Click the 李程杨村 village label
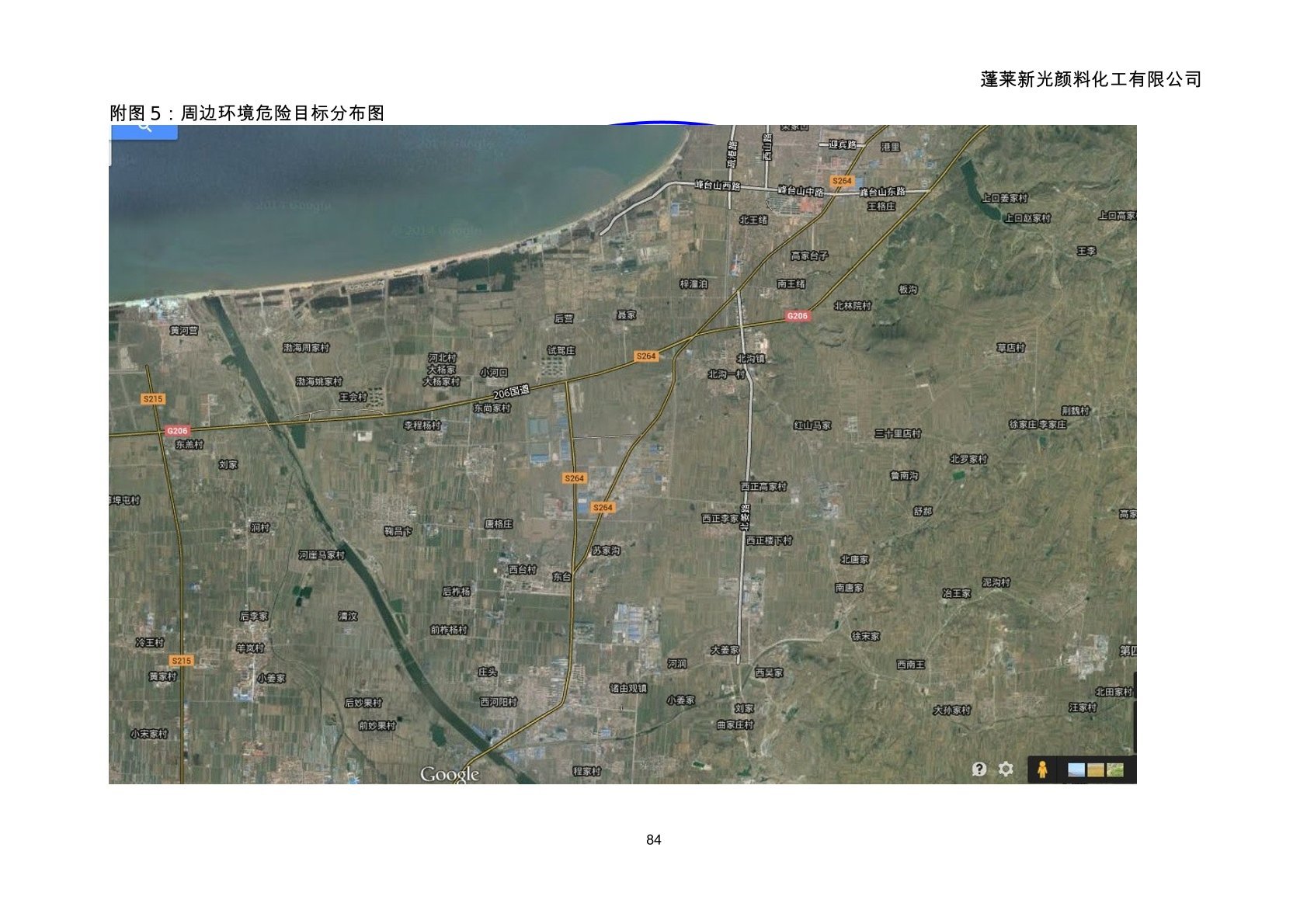The image size is (1307, 924). tap(422, 426)
